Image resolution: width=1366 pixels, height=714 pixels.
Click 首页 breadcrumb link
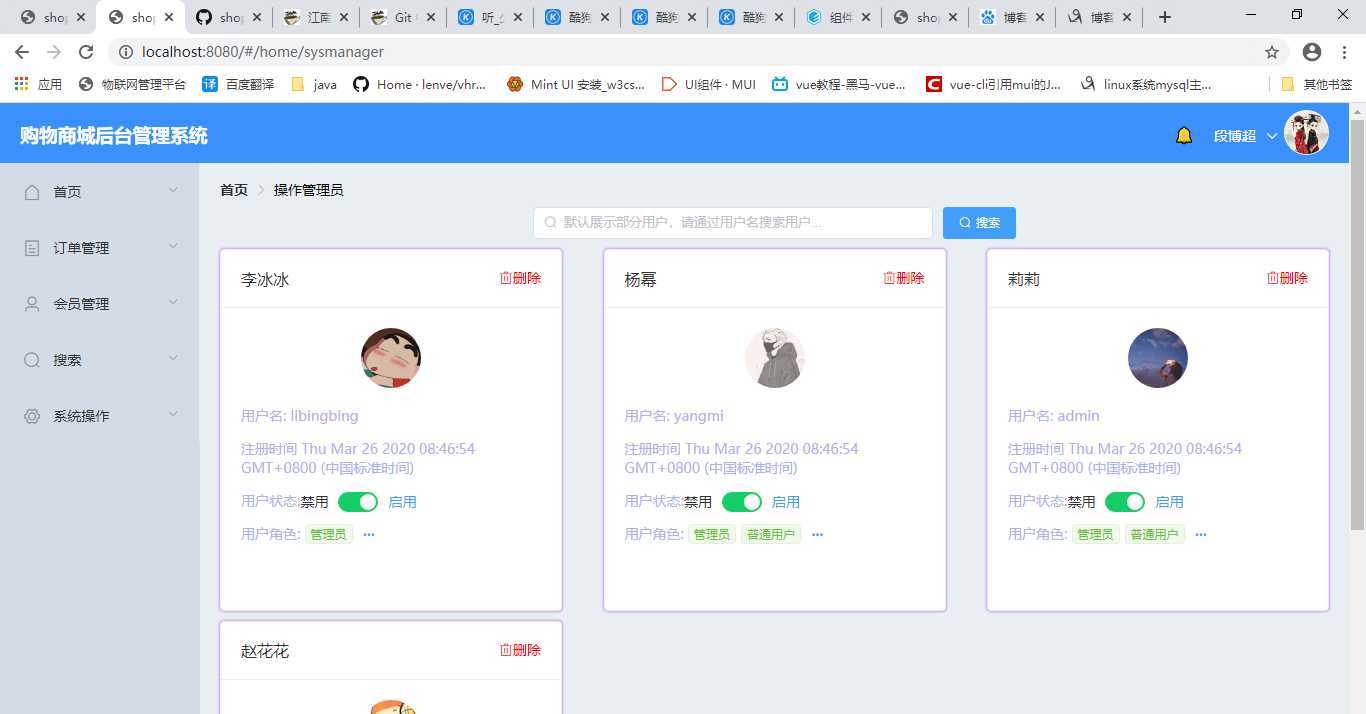tap(234, 190)
